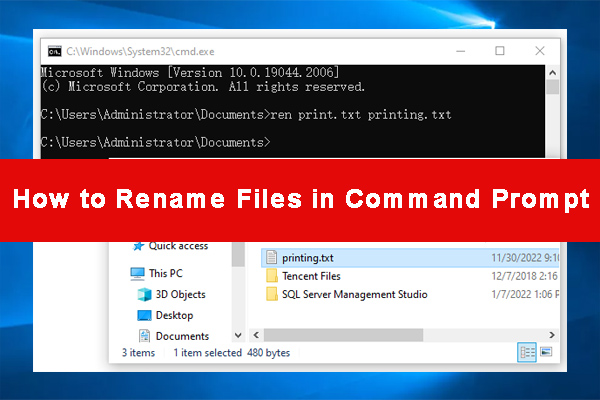Open Desktop in navigation pane
Screen dimensions: 600x400
click(x=174, y=315)
